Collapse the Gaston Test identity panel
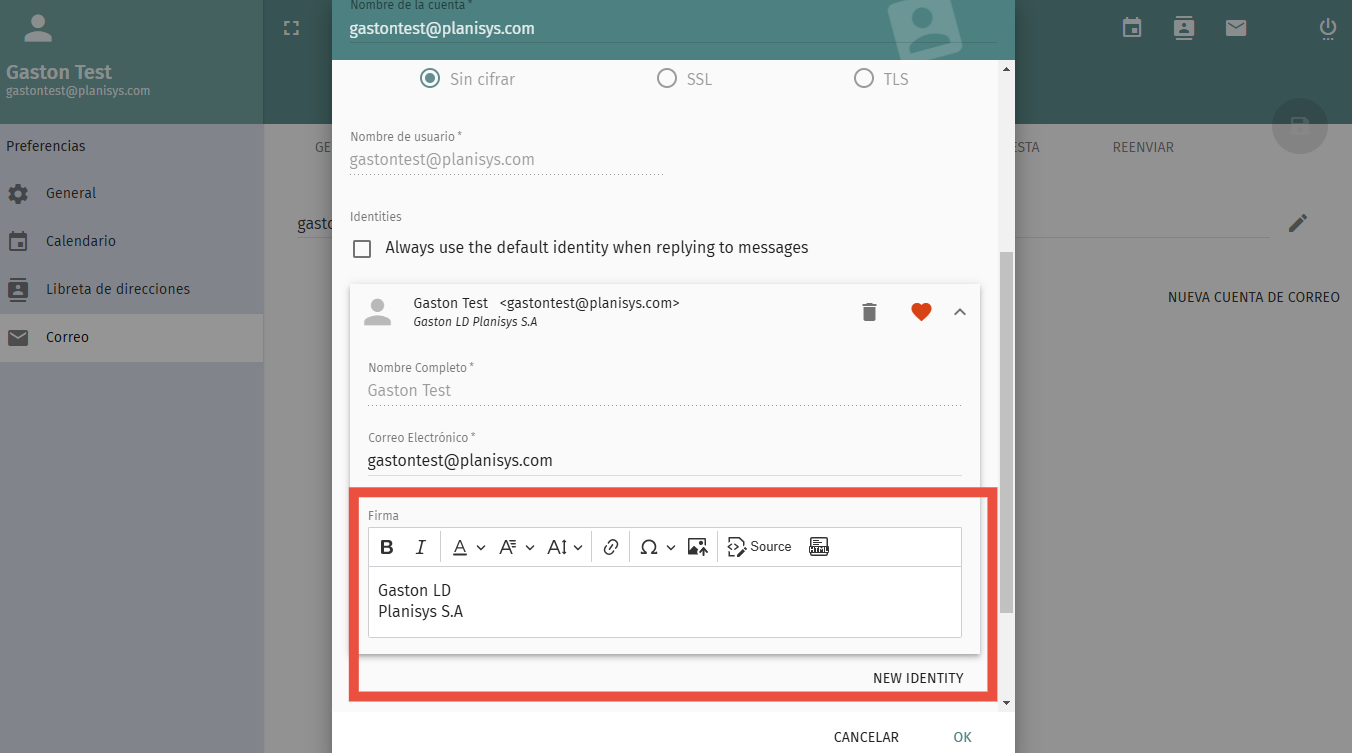The height and width of the screenshot is (753, 1352). click(960, 312)
